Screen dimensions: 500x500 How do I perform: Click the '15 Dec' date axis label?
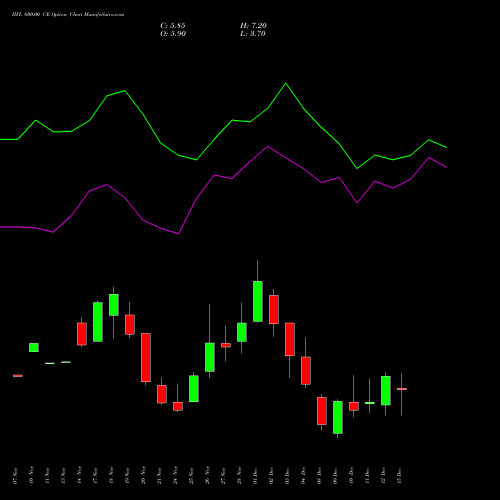(x=399, y=476)
